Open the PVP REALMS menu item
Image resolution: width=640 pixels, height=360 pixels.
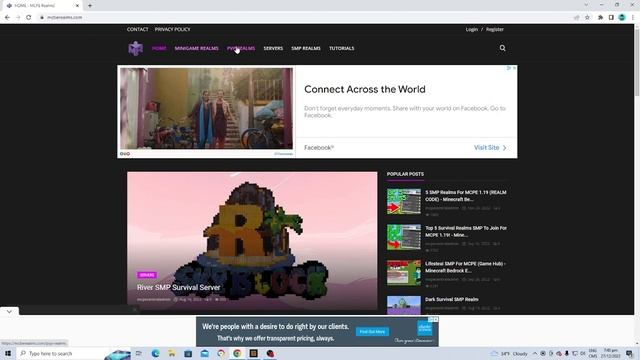coord(241,48)
